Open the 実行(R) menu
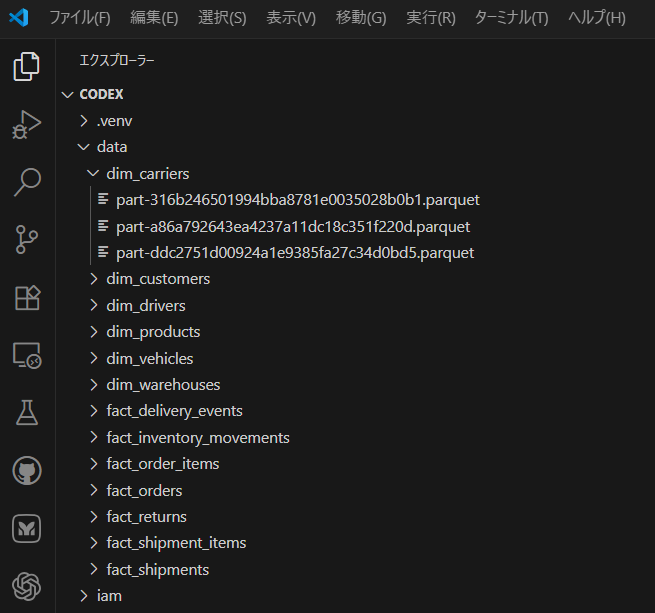Image resolution: width=655 pixels, height=613 pixels. click(x=431, y=18)
